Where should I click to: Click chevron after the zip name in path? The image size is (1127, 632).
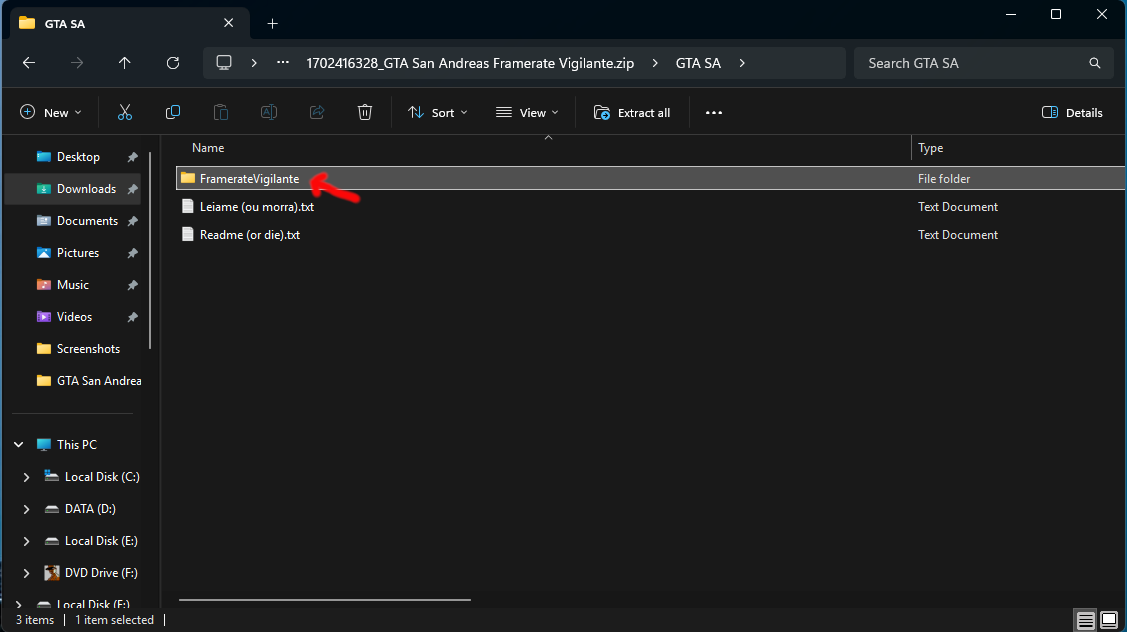[x=655, y=63]
